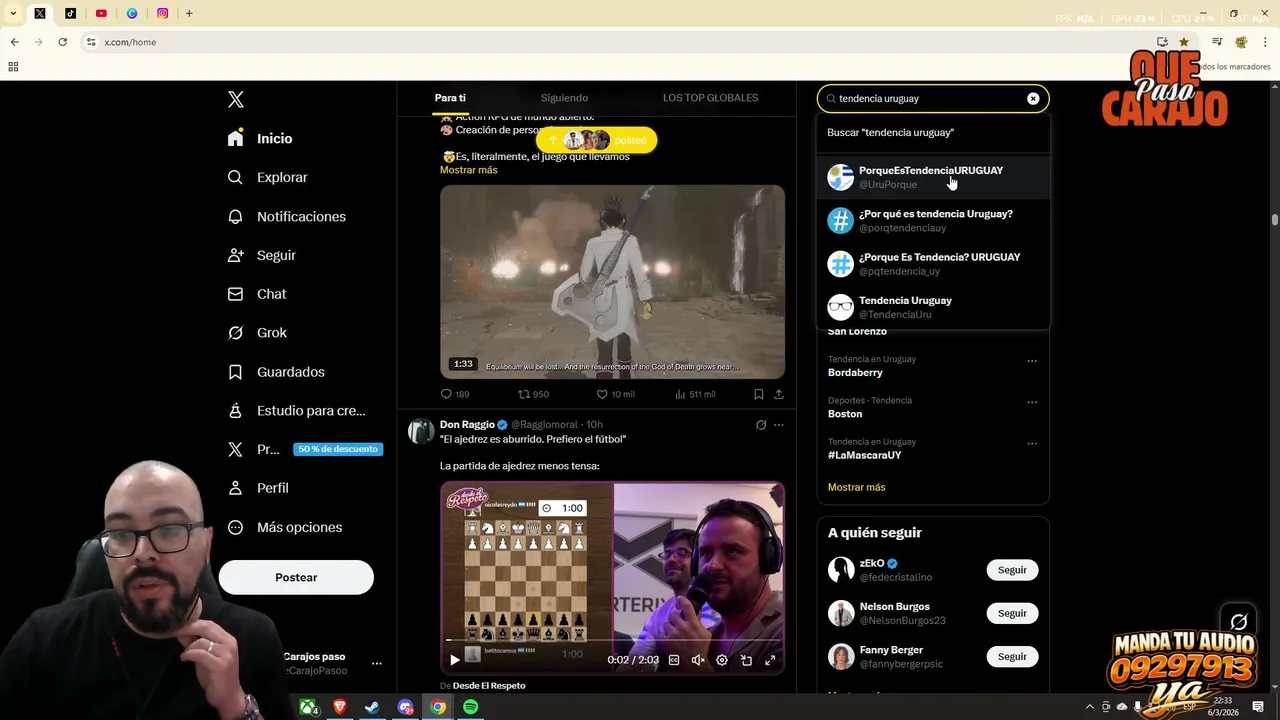Repost the post with 950 reposts

533,394
